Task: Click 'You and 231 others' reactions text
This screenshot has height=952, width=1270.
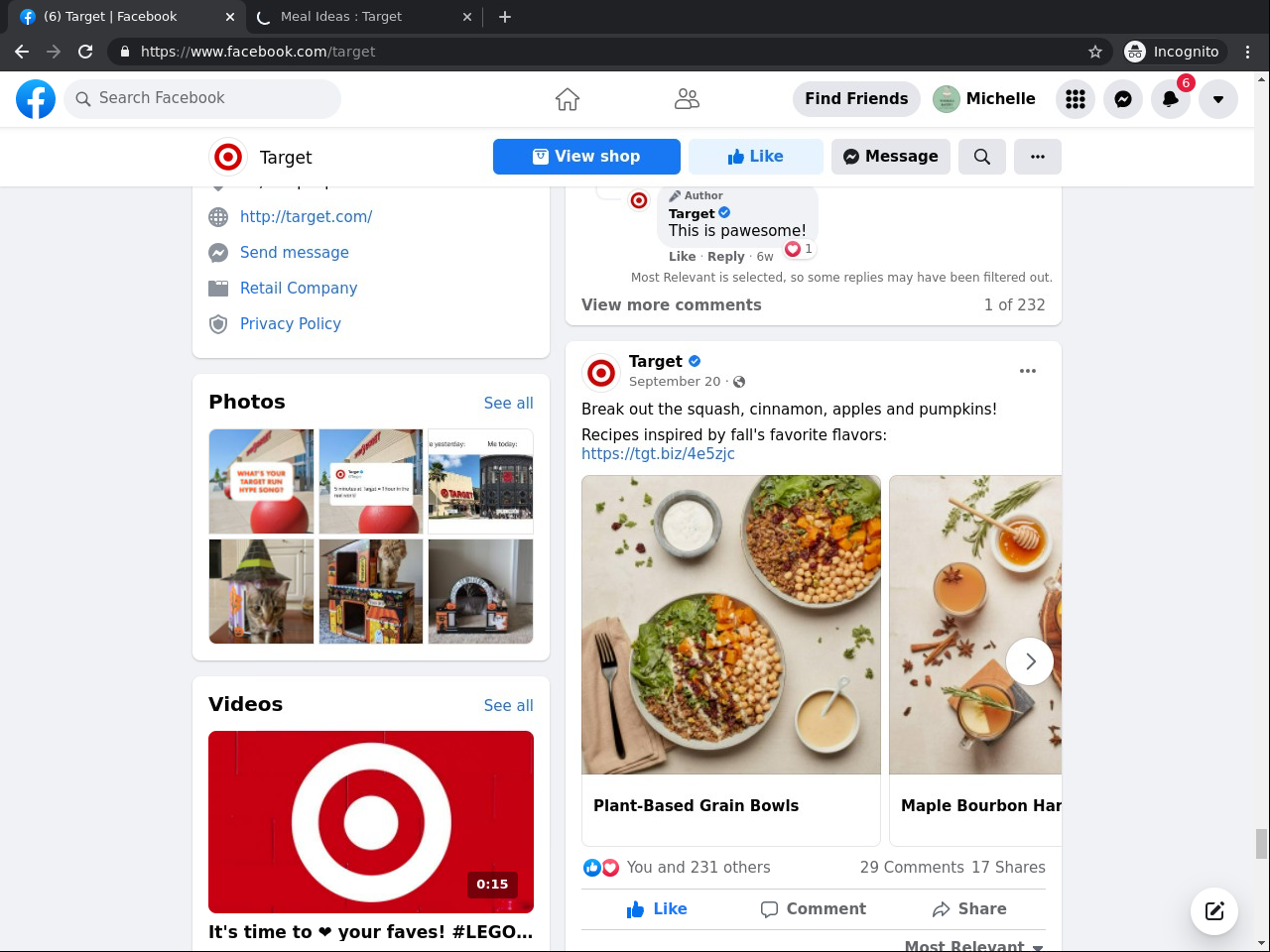Action: (698, 868)
